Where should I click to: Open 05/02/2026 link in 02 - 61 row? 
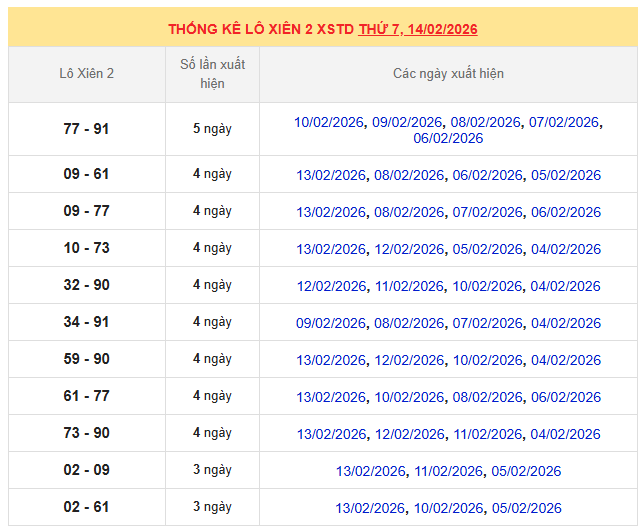coord(527,508)
